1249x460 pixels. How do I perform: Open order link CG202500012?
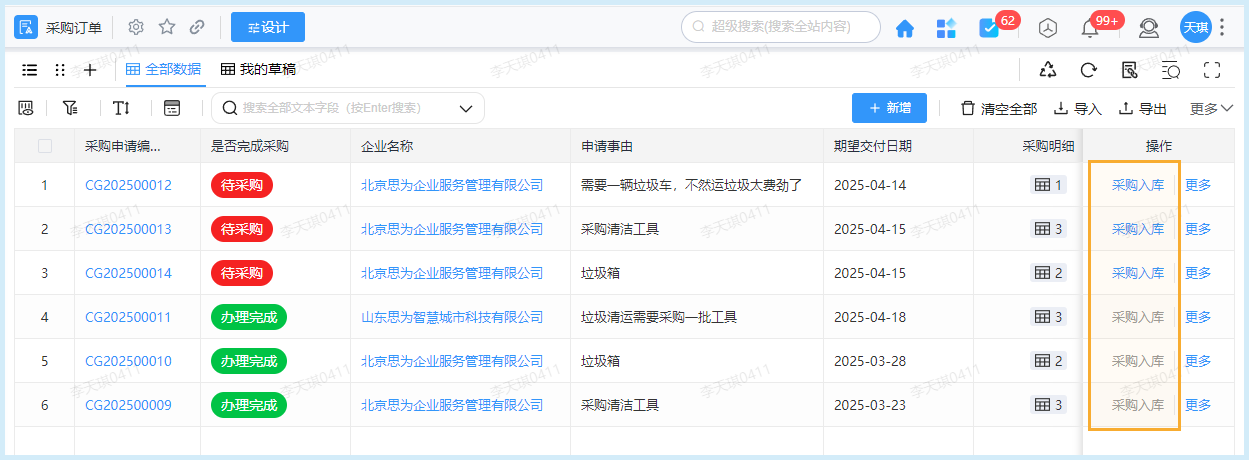(x=128, y=185)
